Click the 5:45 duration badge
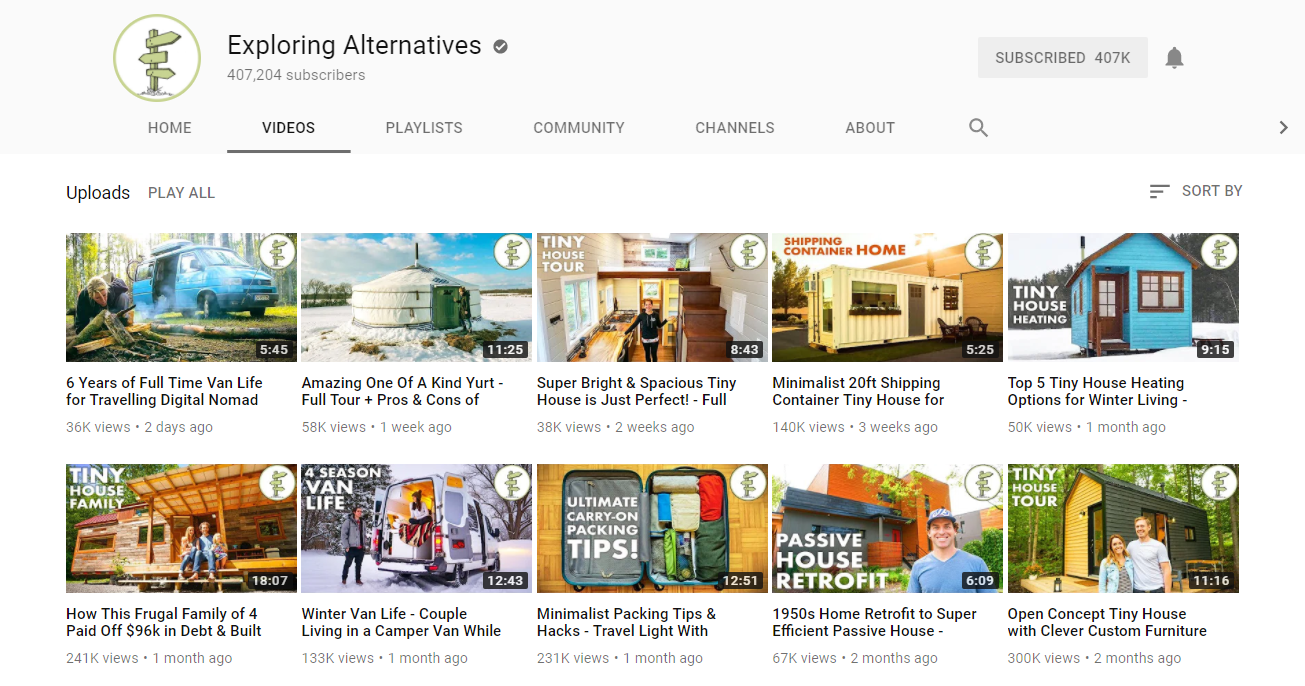This screenshot has width=1305, height=686. (x=273, y=350)
